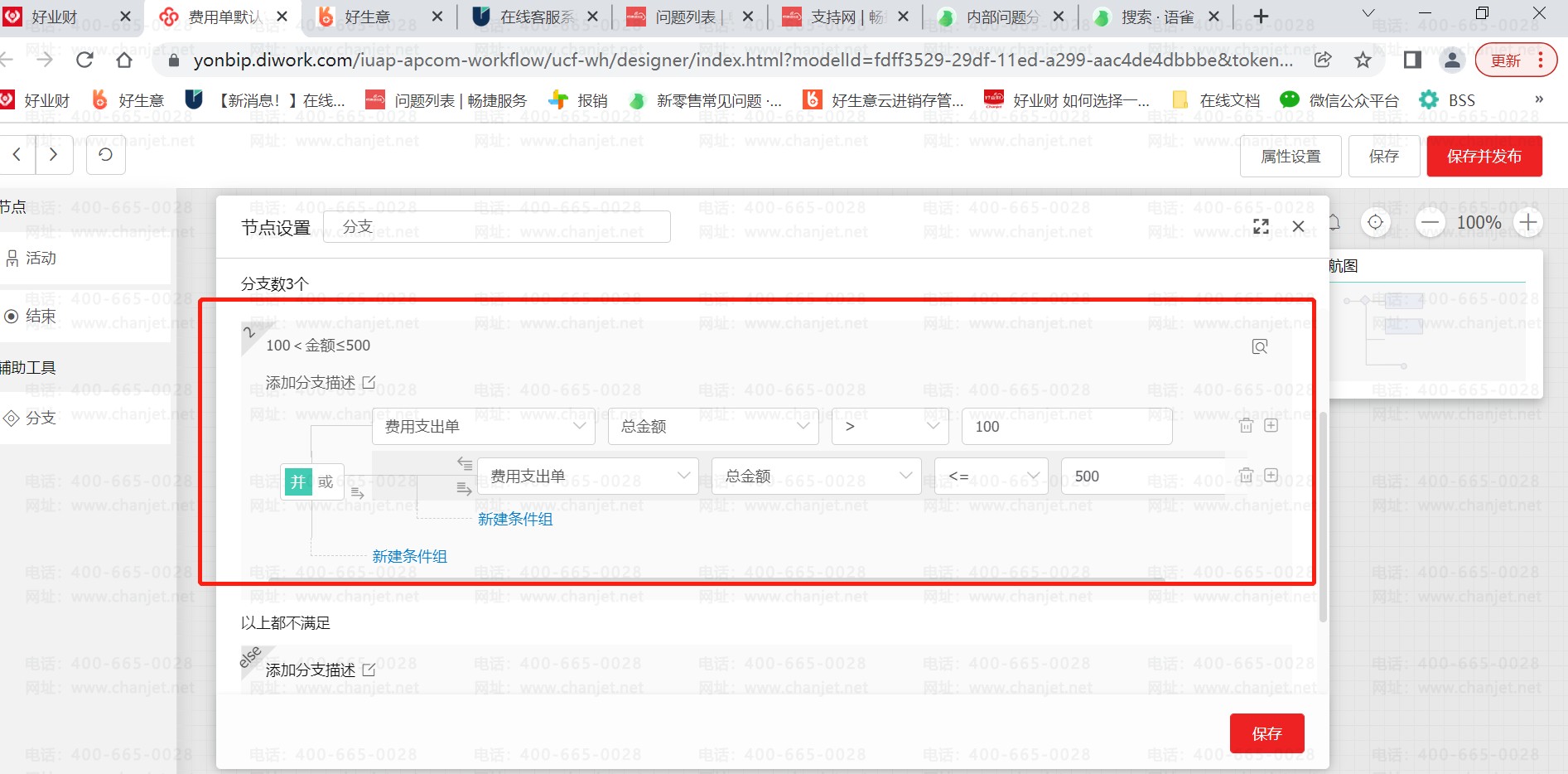Click the indent icon on the <= 500 row
This screenshot has height=774, width=1568.
pos(465,489)
